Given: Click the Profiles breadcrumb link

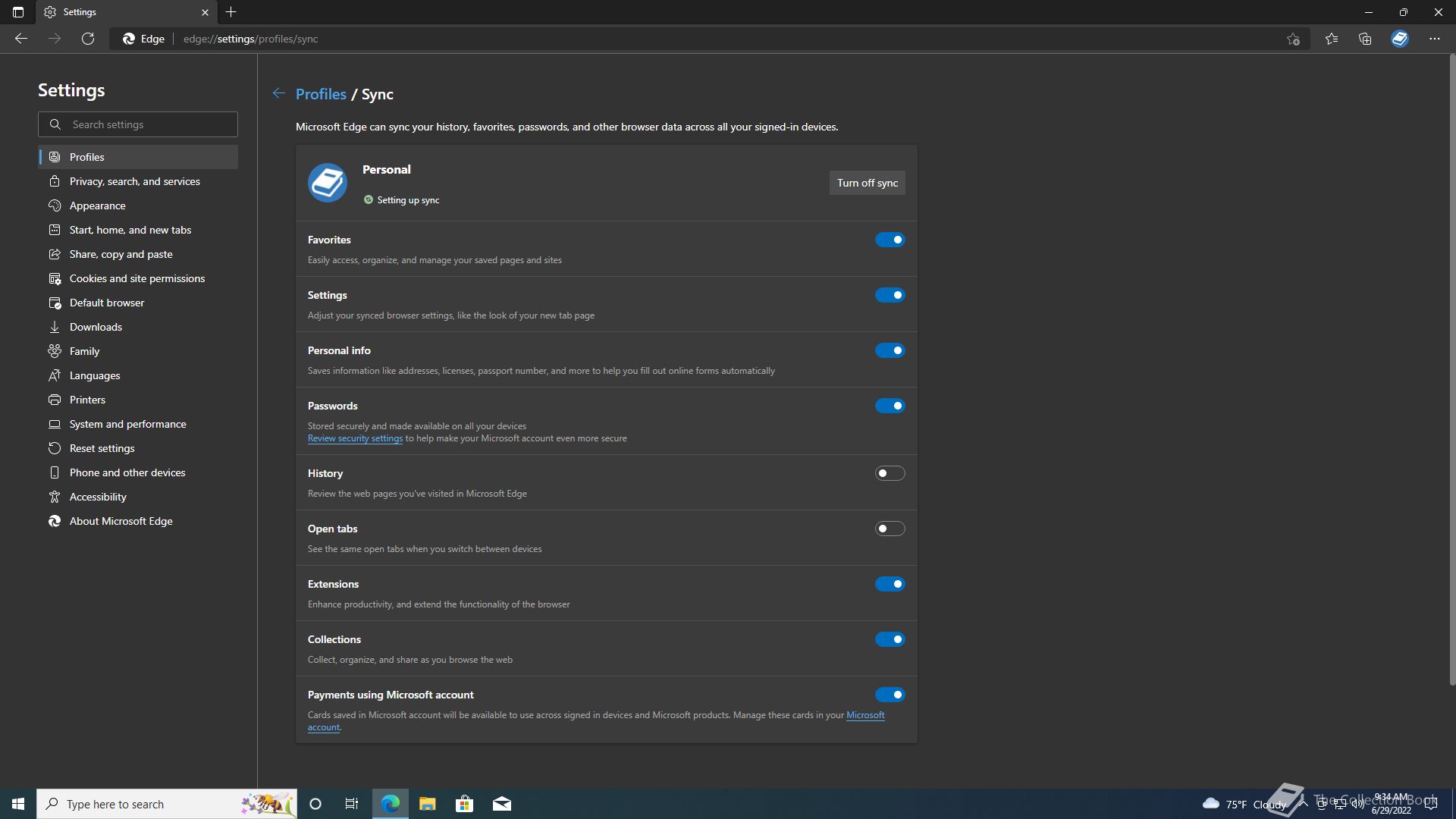Looking at the screenshot, I should [x=321, y=94].
